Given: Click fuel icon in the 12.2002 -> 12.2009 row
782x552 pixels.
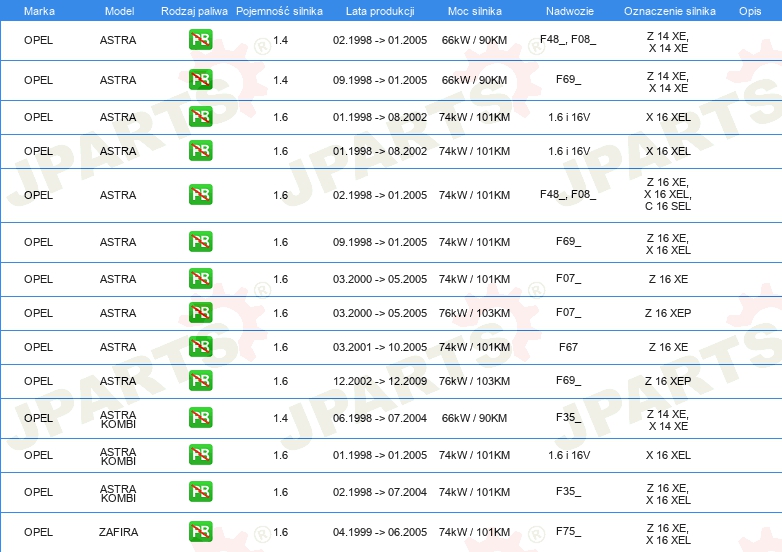Looking at the screenshot, I should pyautogui.click(x=200, y=380).
